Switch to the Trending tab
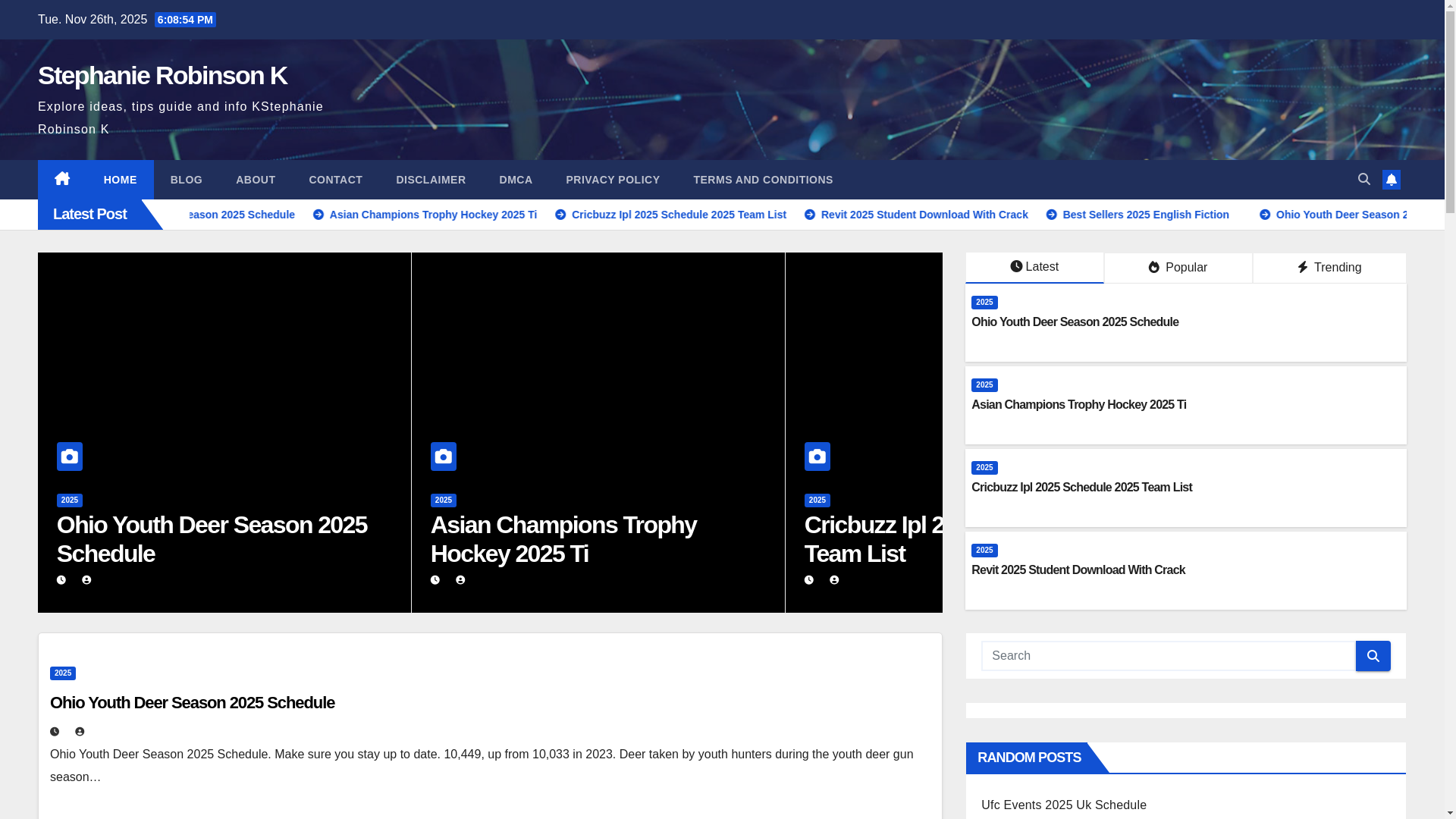The width and height of the screenshot is (1456, 819). tap(1329, 268)
